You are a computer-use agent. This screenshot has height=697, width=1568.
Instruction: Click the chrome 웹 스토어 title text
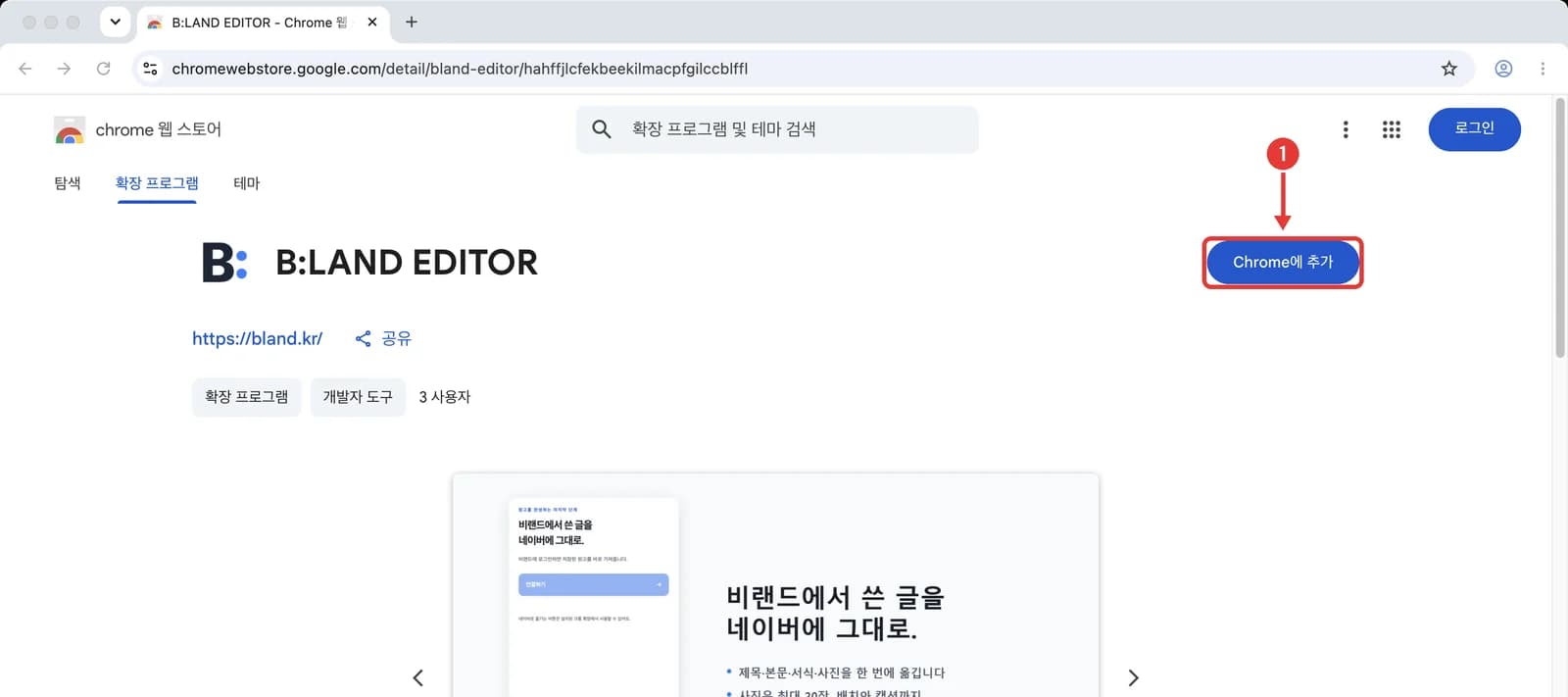point(158,129)
